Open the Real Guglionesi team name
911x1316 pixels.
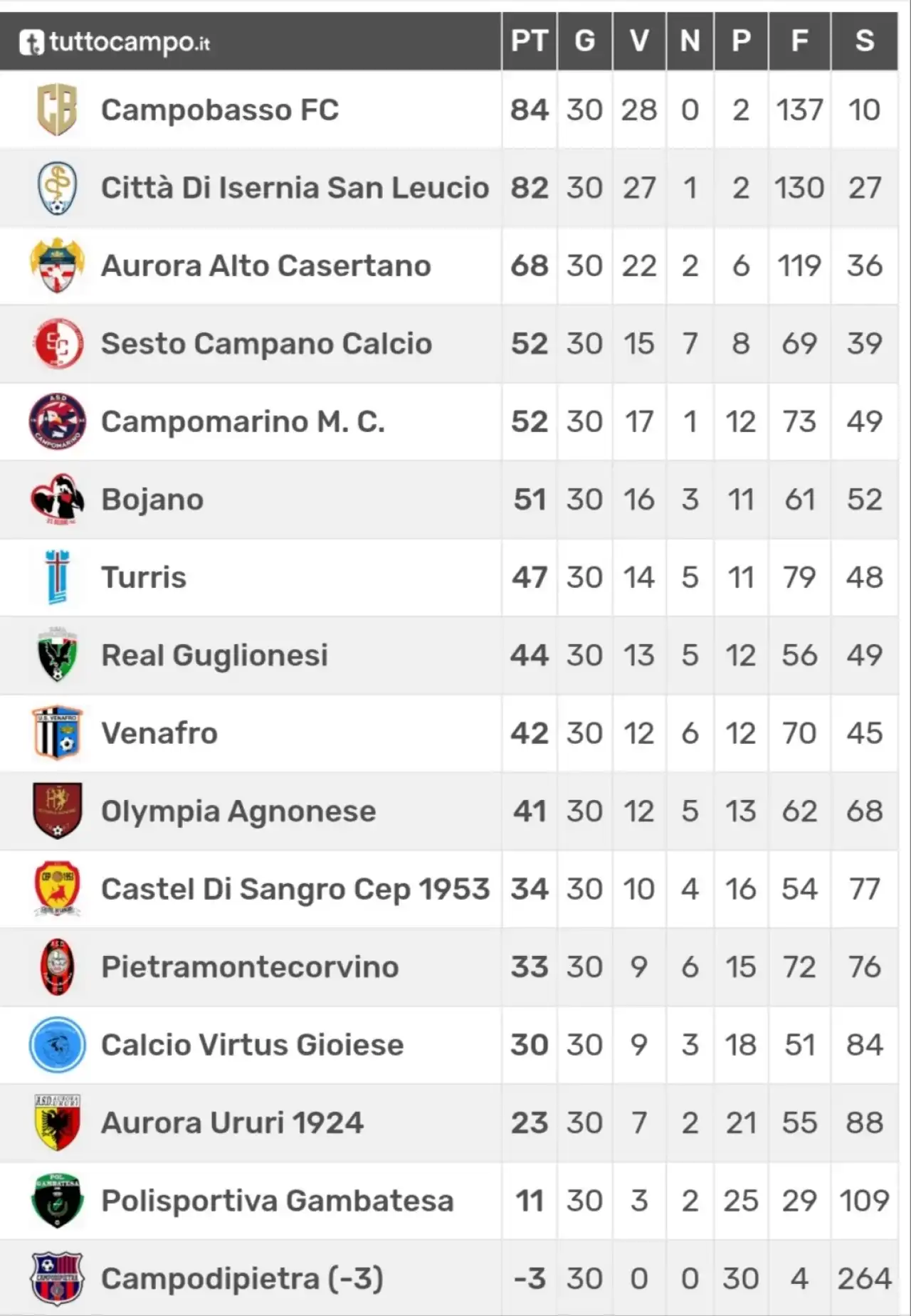point(215,656)
